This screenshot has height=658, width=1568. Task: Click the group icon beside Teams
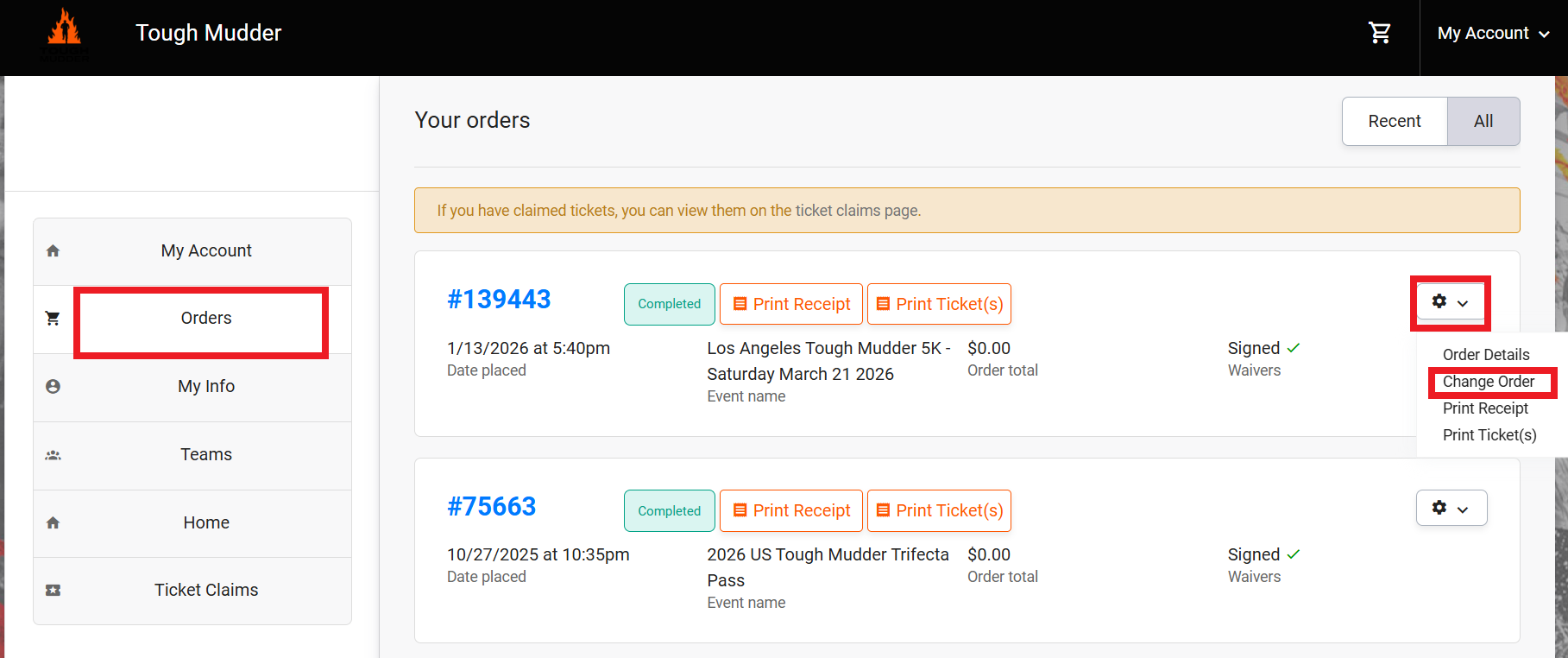click(53, 455)
